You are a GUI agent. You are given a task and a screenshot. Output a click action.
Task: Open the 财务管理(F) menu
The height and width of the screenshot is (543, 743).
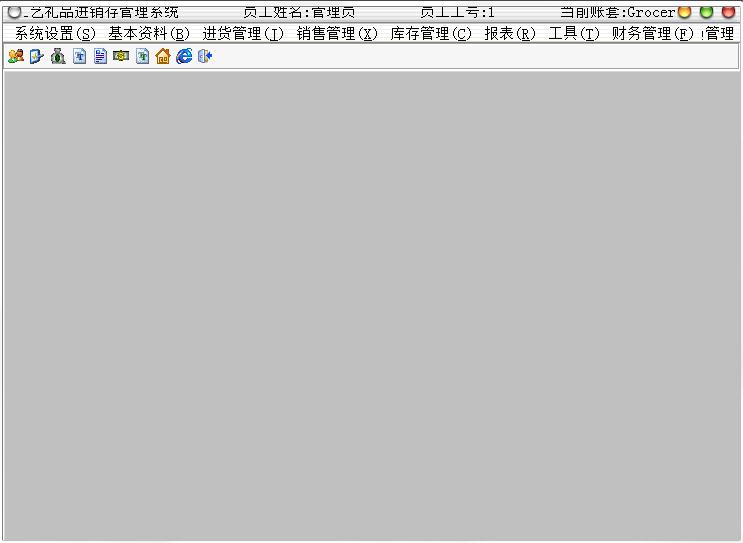[652, 34]
